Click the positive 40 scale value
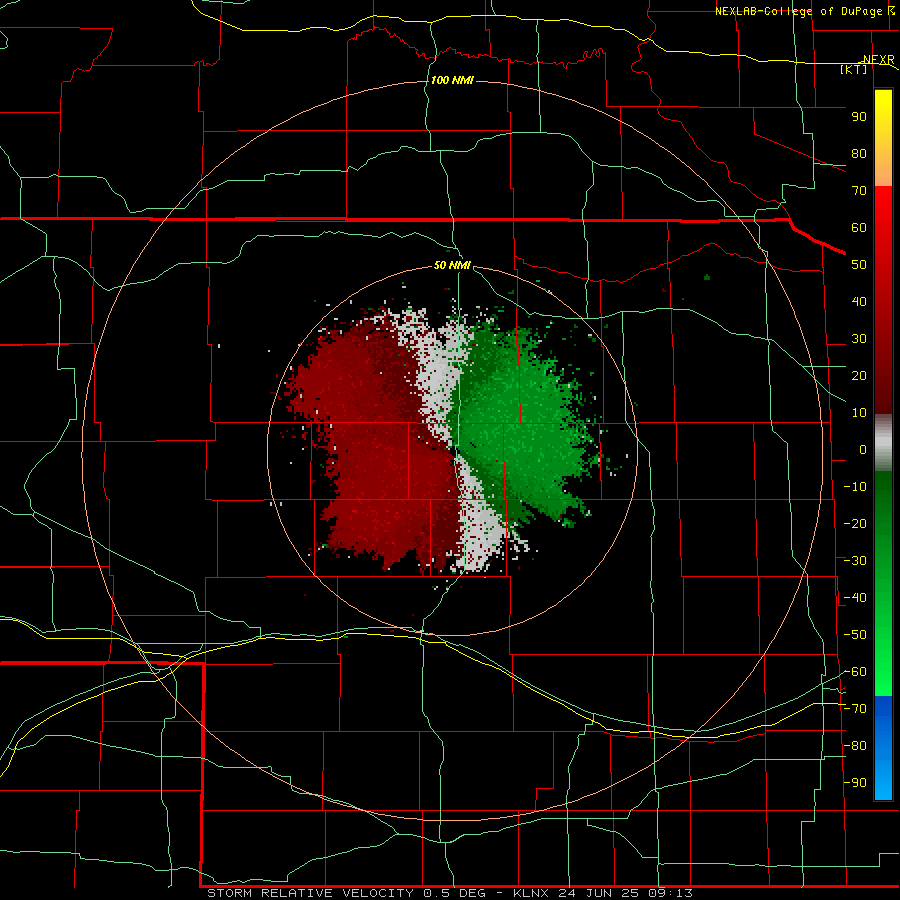The image size is (900, 900). 859,301
